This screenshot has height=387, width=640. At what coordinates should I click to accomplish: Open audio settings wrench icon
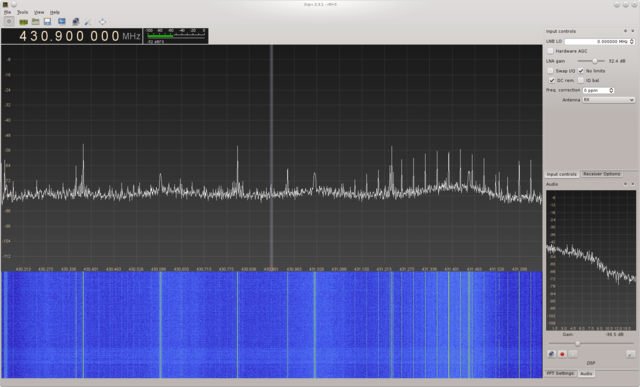(x=630, y=354)
